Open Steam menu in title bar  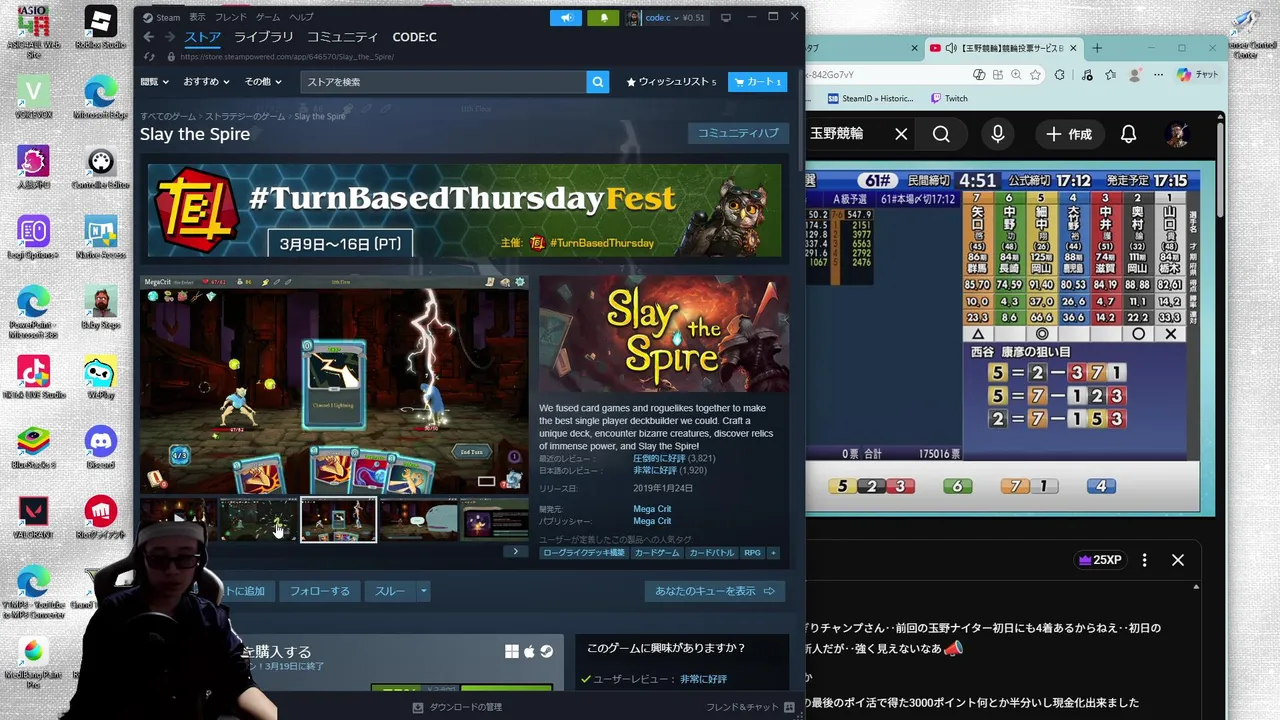161,17
